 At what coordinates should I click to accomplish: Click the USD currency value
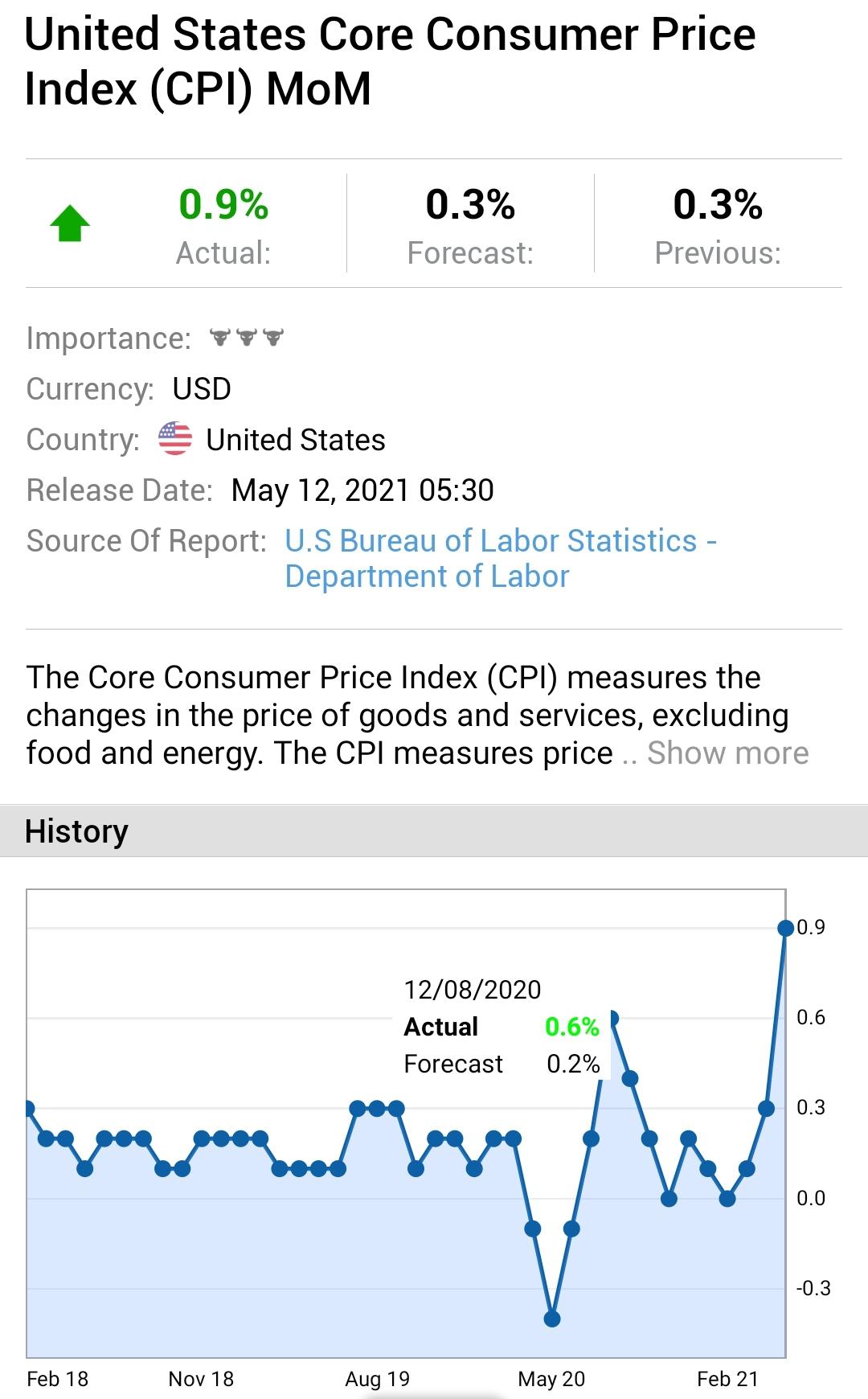(202, 389)
